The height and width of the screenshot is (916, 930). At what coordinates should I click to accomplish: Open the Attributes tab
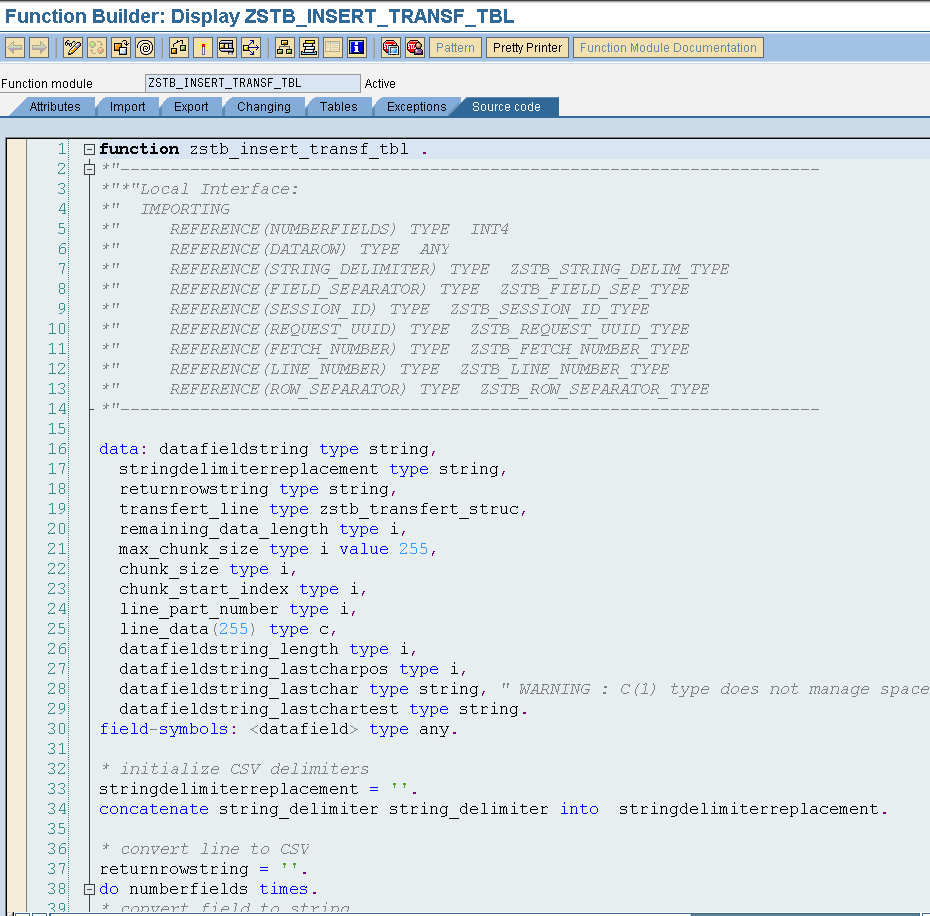point(53,107)
